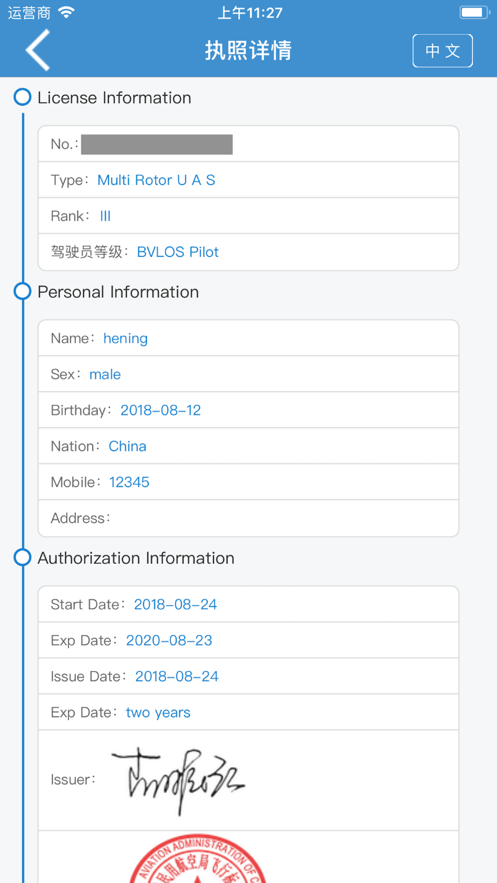Image resolution: width=497 pixels, height=883 pixels.
Task: Tap the Wi-Fi status icon
Action: point(66,12)
